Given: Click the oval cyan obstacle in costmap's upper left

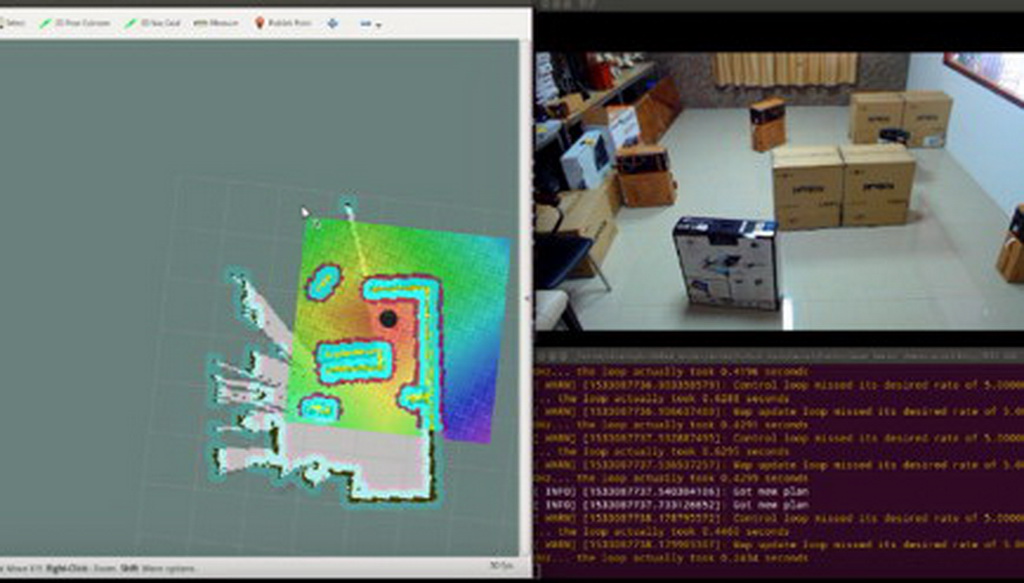Looking at the screenshot, I should point(323,282).
